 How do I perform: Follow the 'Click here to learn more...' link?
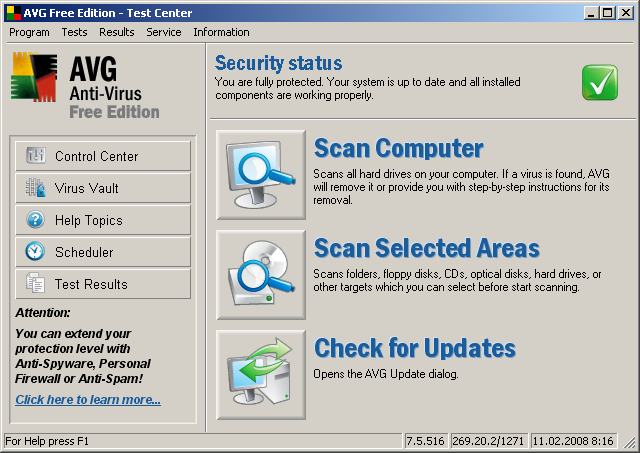click(x=88, y=400)
